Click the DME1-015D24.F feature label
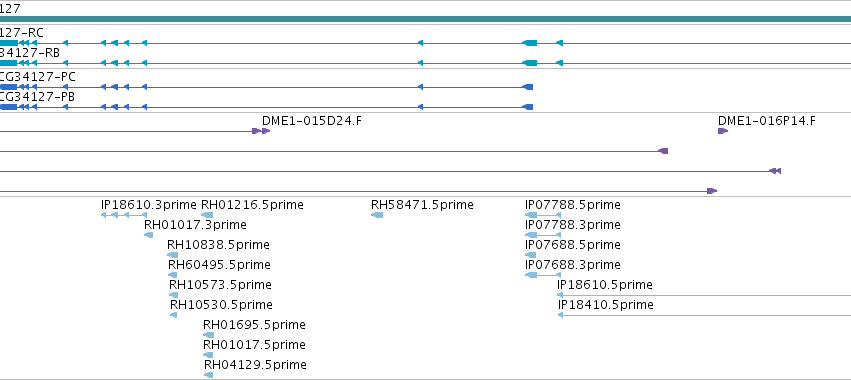Viewport: 851px width, 380px height. pos(312,121)
